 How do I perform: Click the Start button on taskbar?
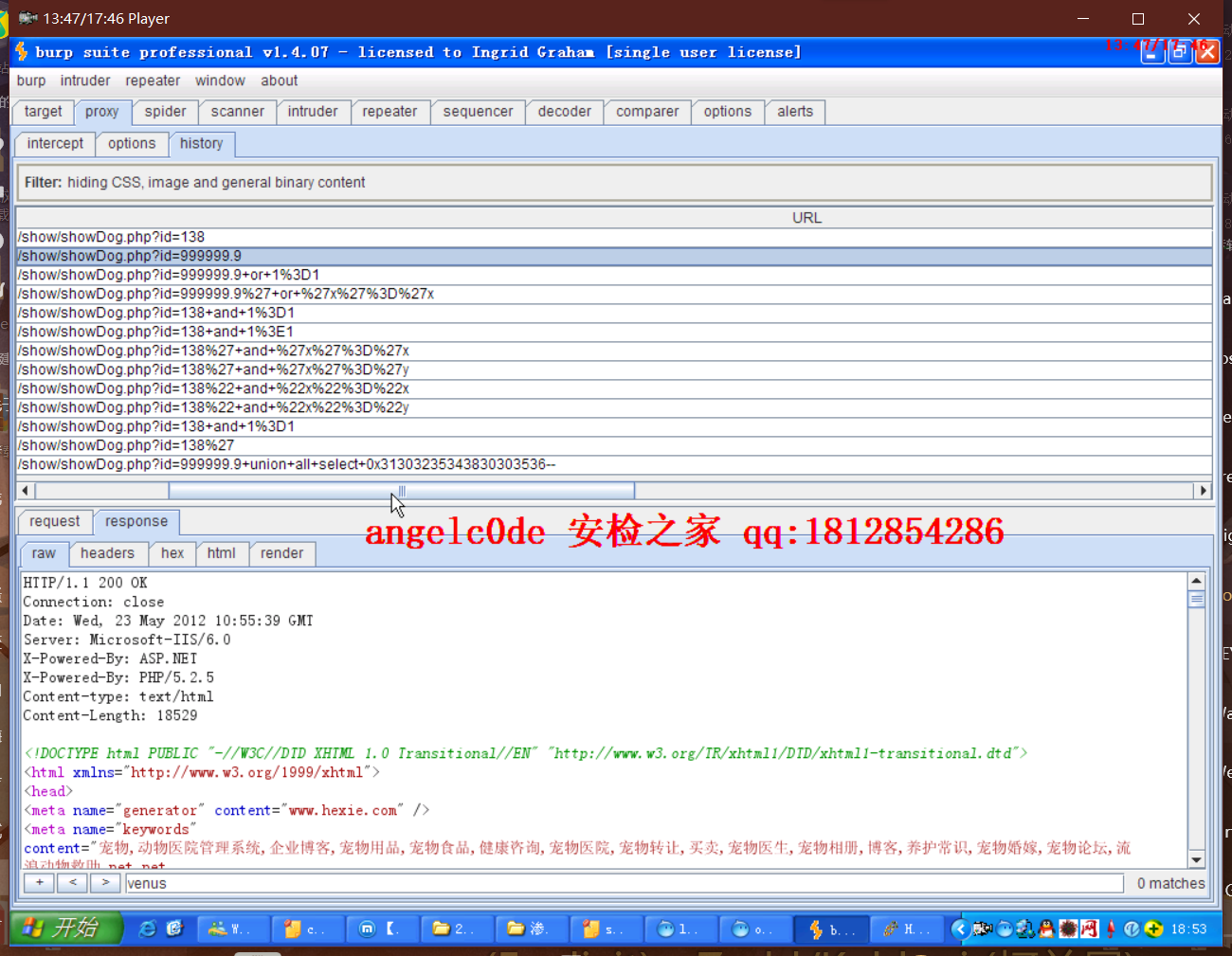point(67,929)
